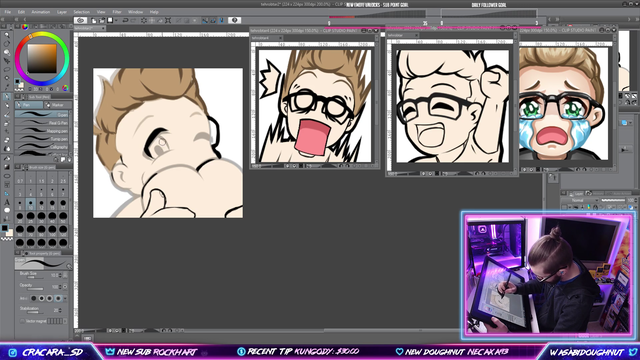Screen dimensions: 640x360
Task: Open the help question mark icon
Action: point(234,20)
